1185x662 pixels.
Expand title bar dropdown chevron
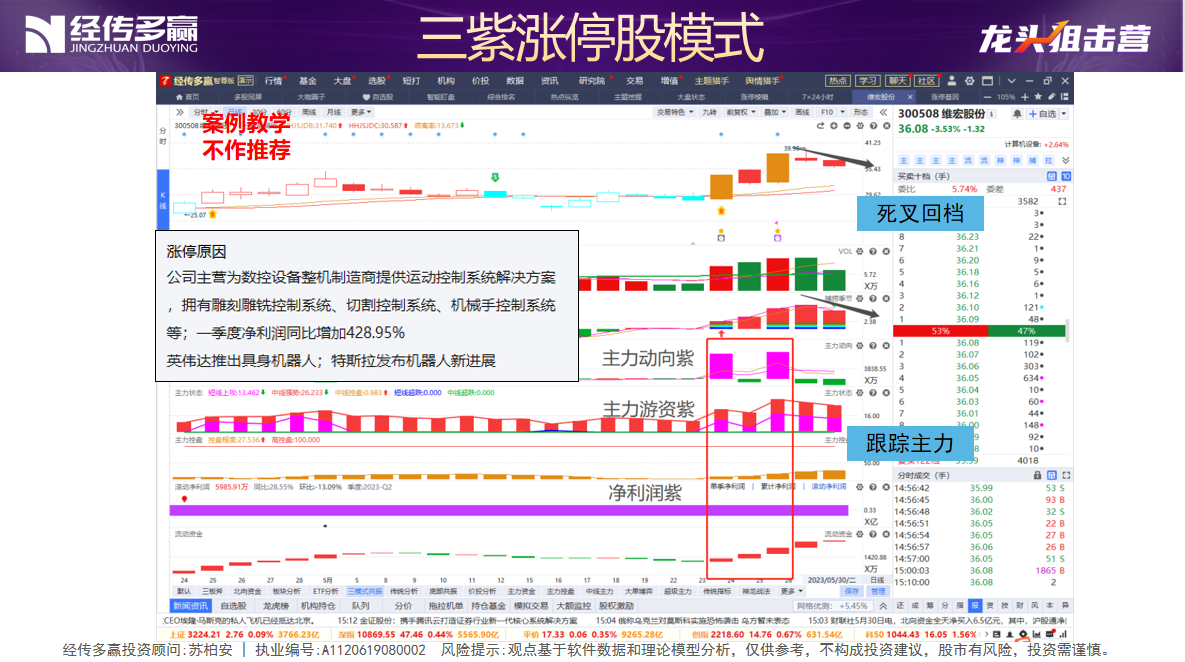(x=1011, y=81)
